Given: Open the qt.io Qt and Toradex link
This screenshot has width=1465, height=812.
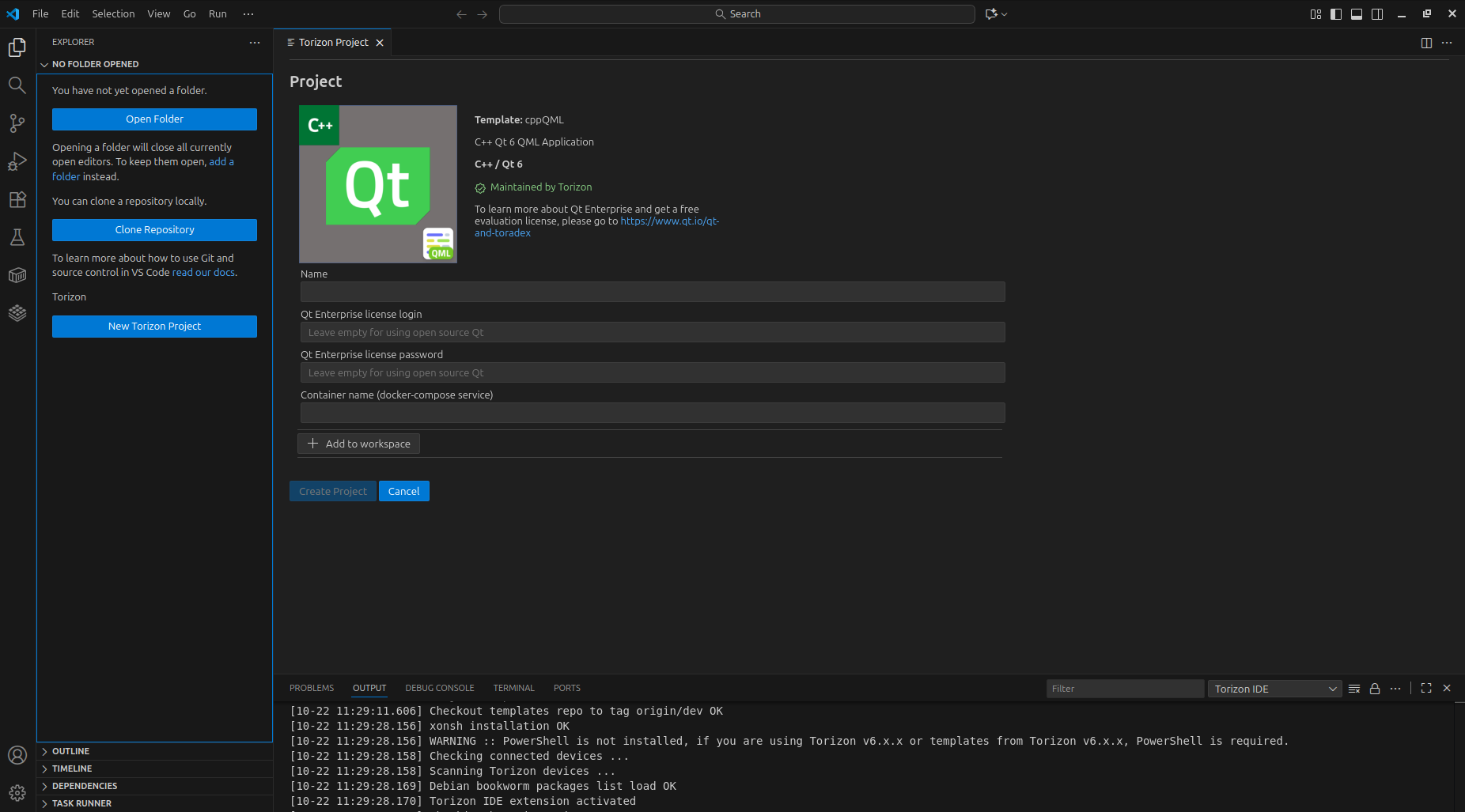Looking at the screenshot, I should tap(669, 221).
